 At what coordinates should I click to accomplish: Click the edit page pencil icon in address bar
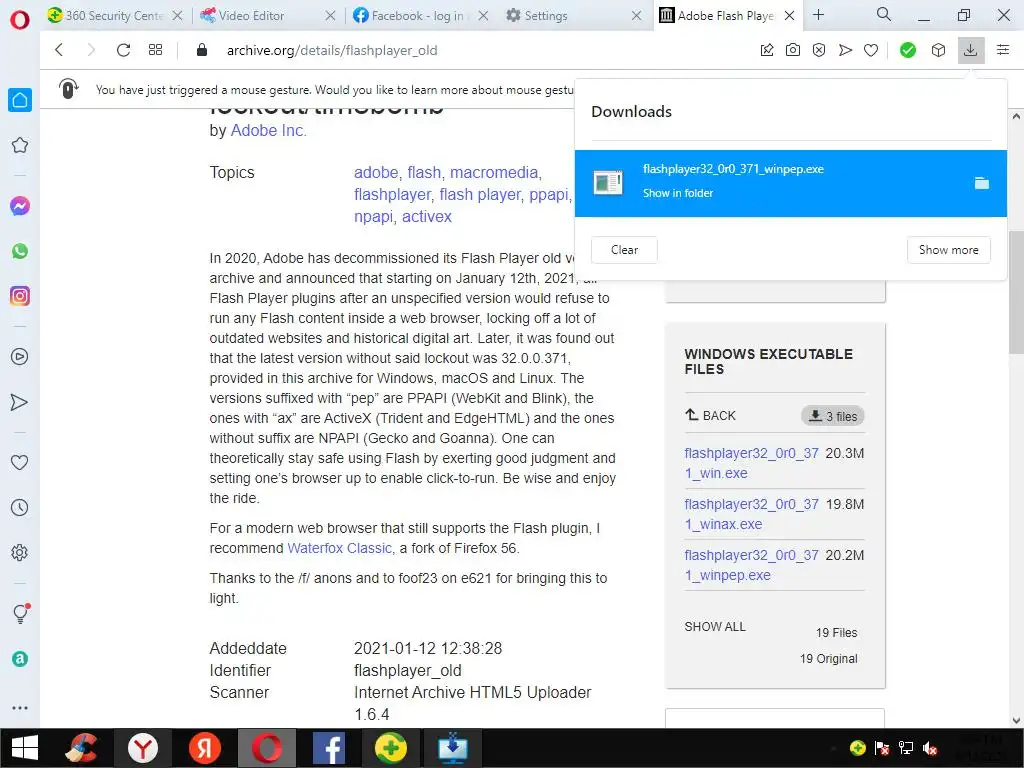tap(767, 50)
